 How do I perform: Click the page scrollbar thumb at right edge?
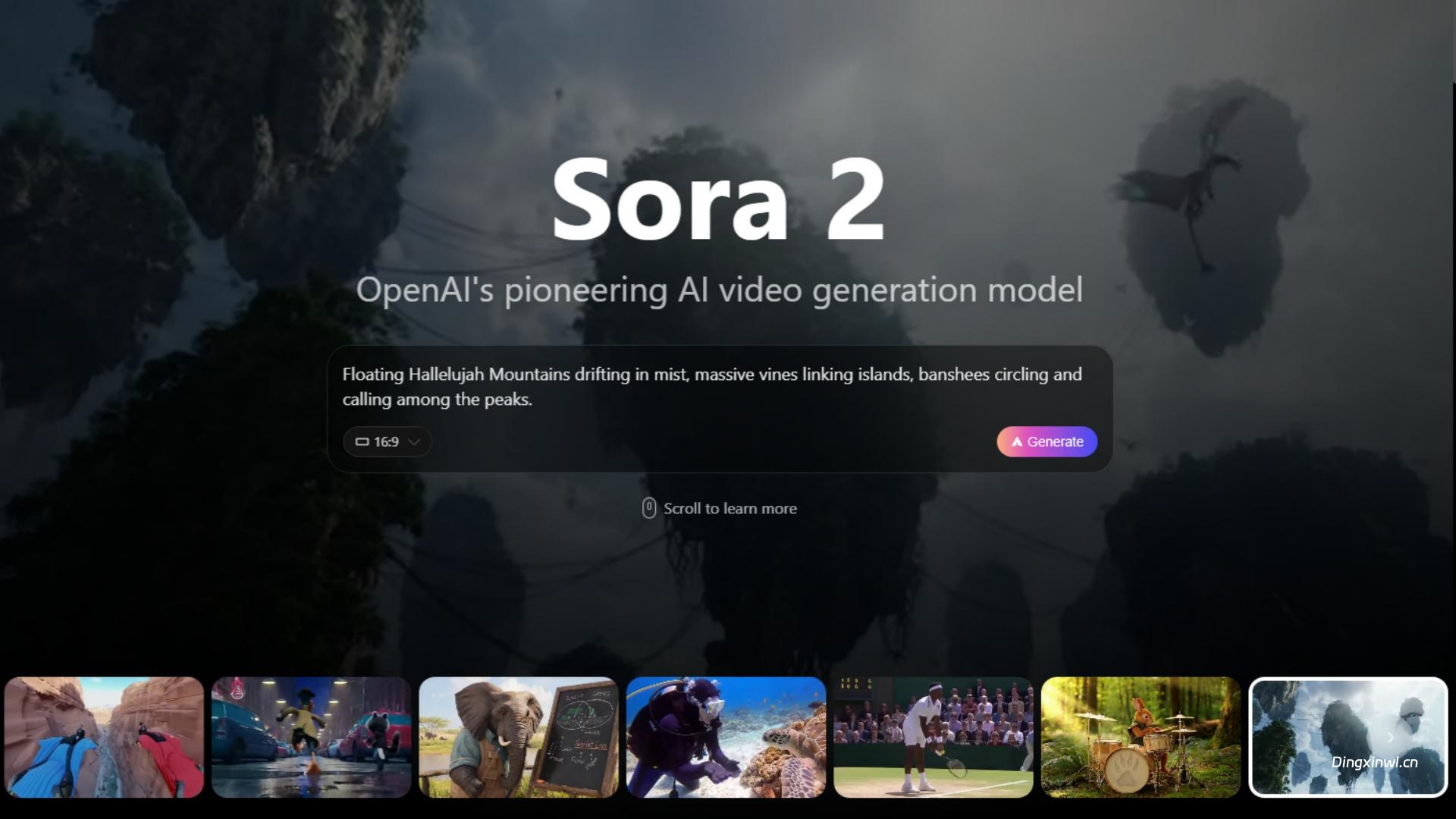tap(1454, 42)
